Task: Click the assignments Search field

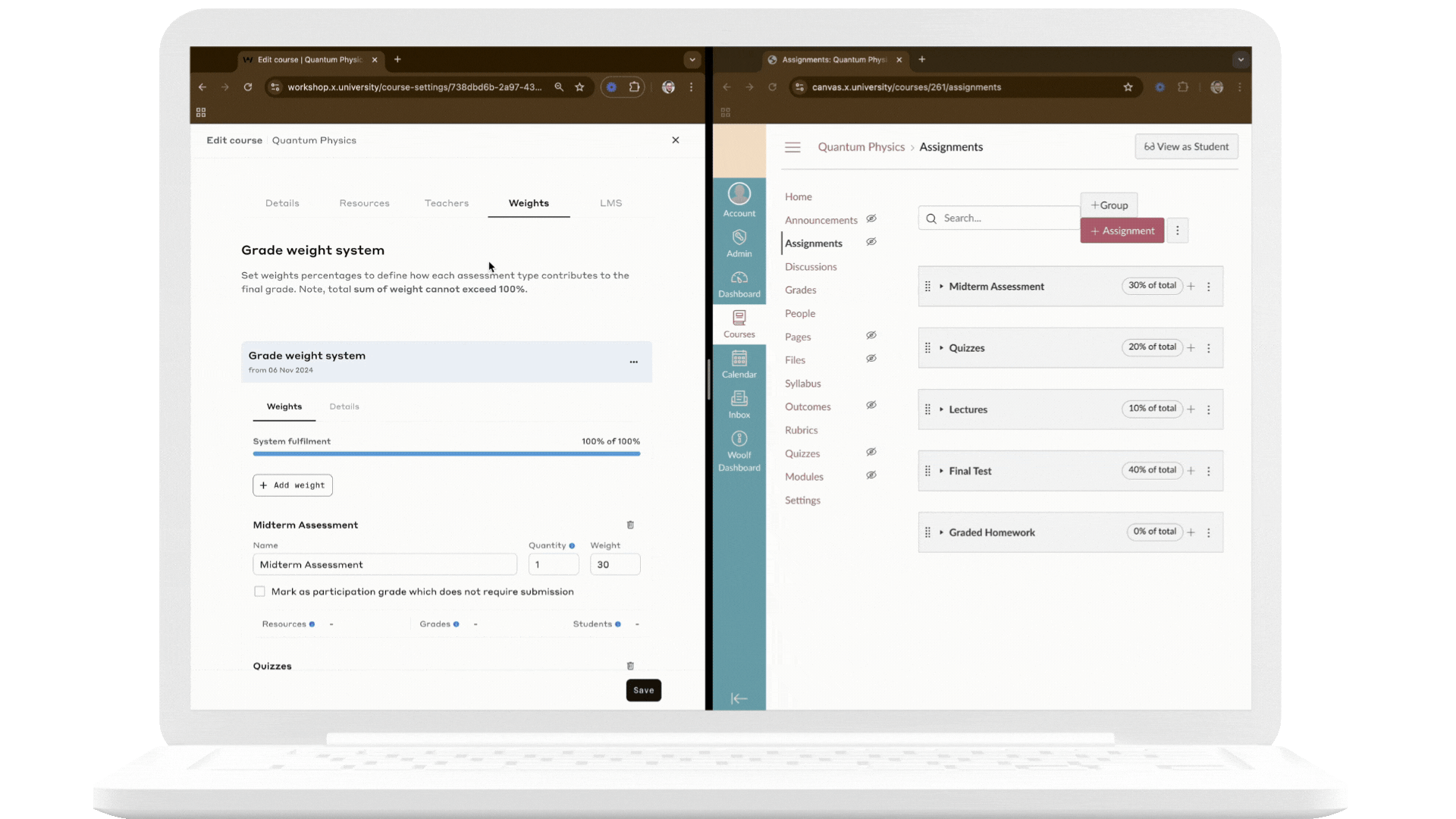Action: coord(1001,218)
